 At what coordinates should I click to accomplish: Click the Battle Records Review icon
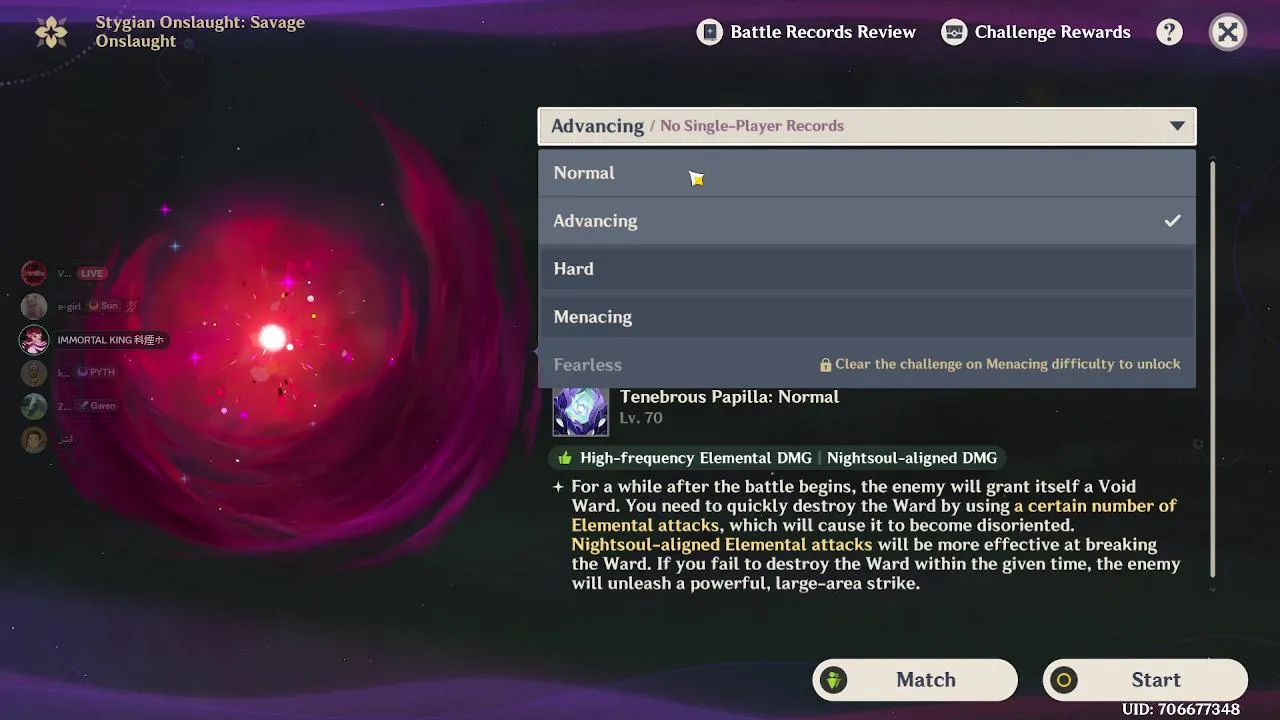710,32
